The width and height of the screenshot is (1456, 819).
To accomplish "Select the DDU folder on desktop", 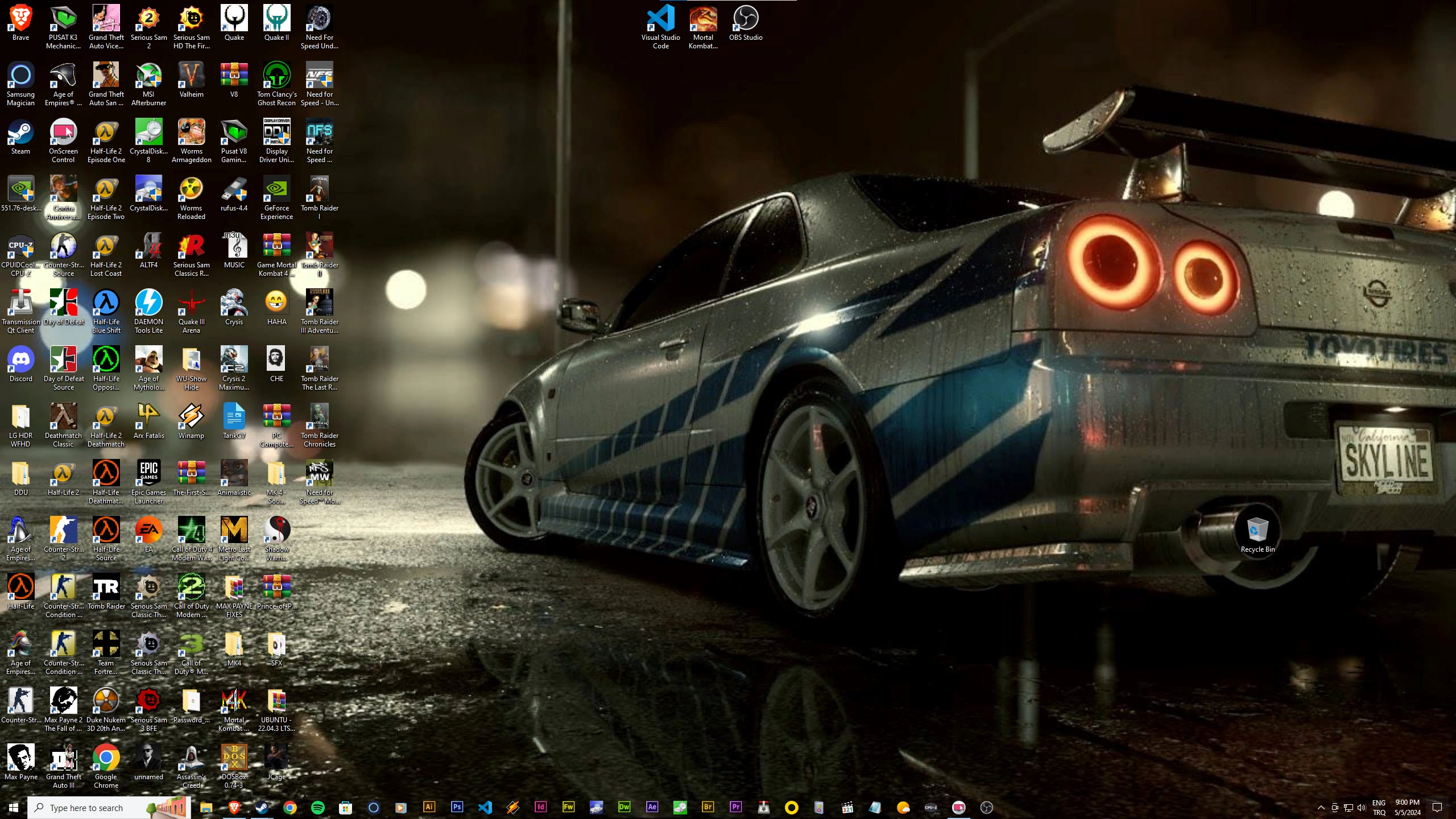I will (x=21, y=478).
